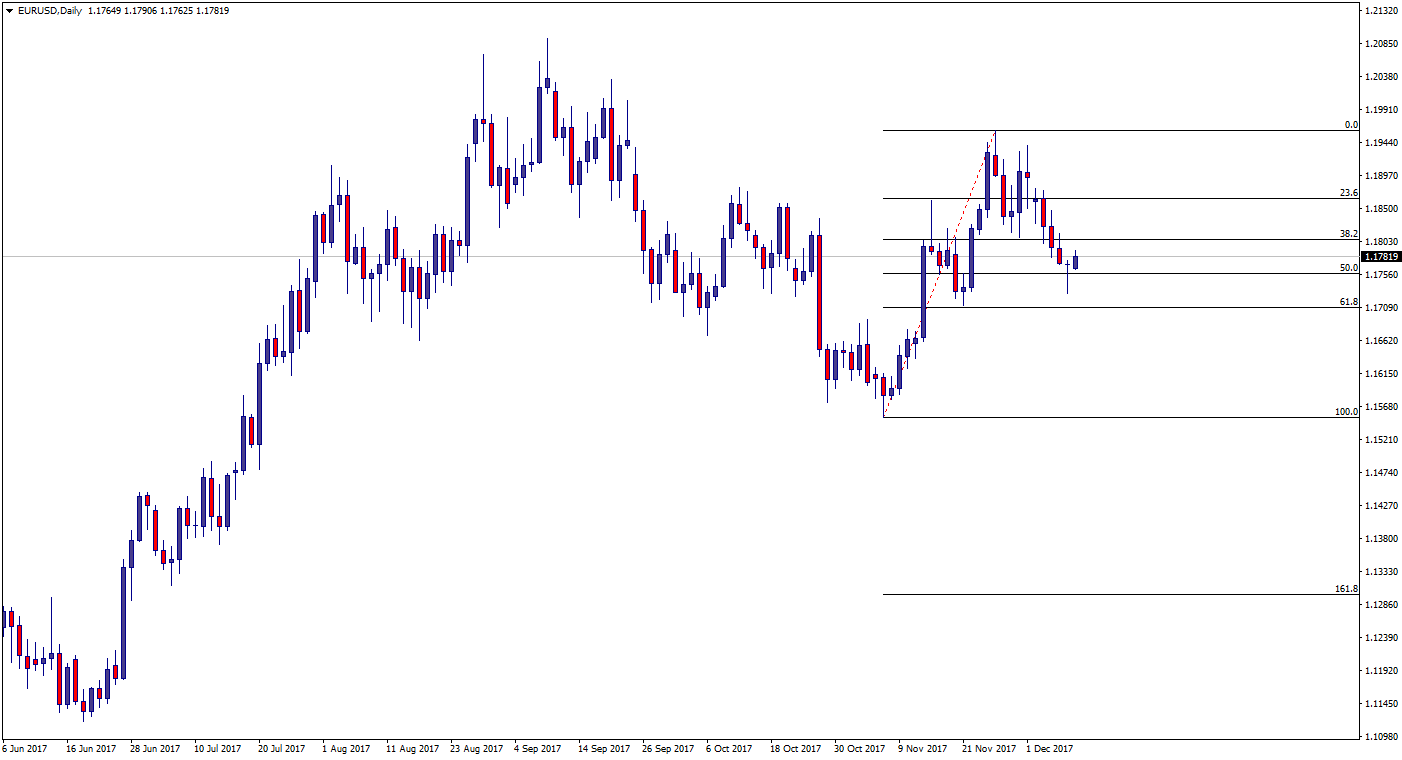Click the 1.21320 price scale label

[1381, 11]
